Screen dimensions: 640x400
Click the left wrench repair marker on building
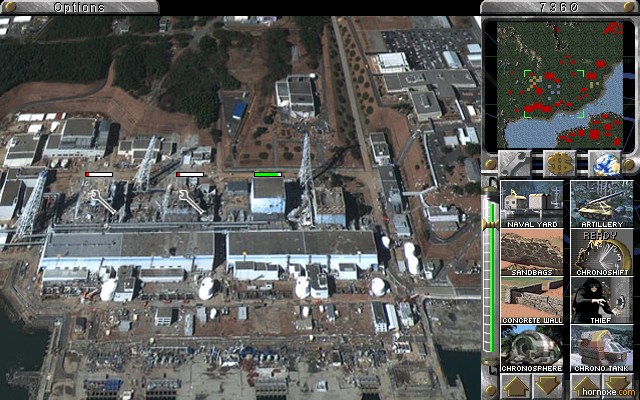pos(104,205)
